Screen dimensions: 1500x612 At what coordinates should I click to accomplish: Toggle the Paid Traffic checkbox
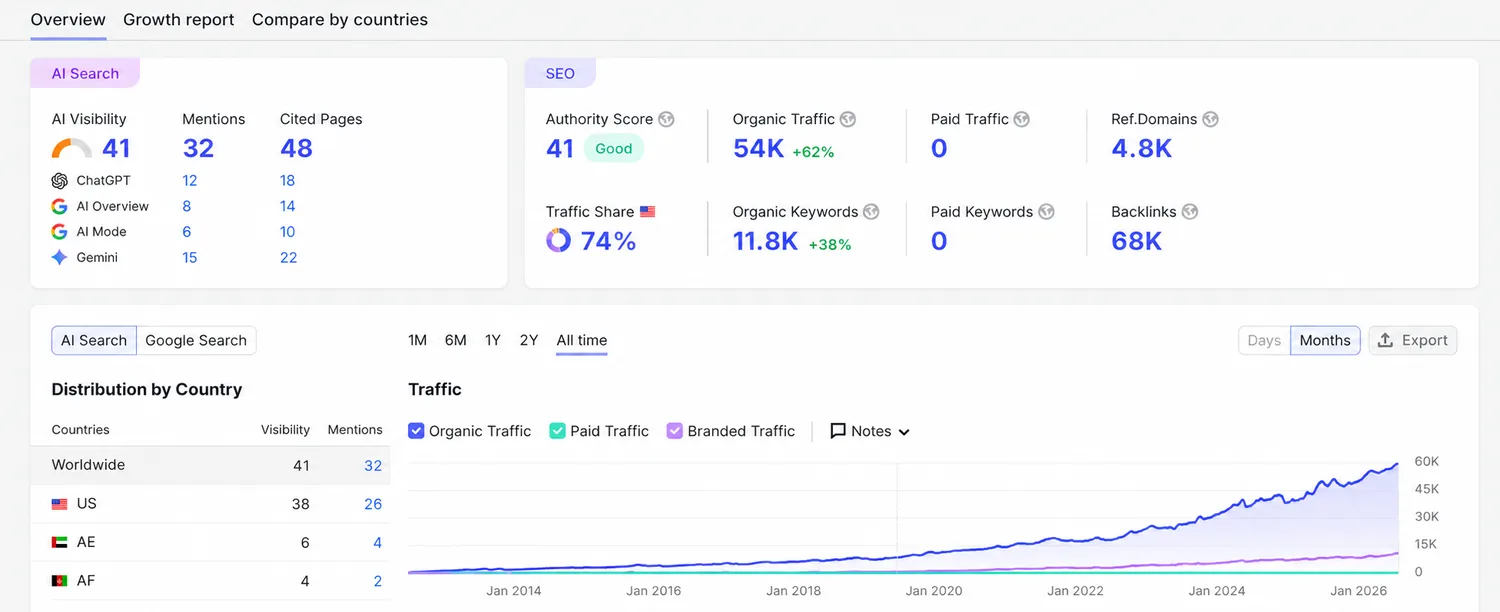558,431
